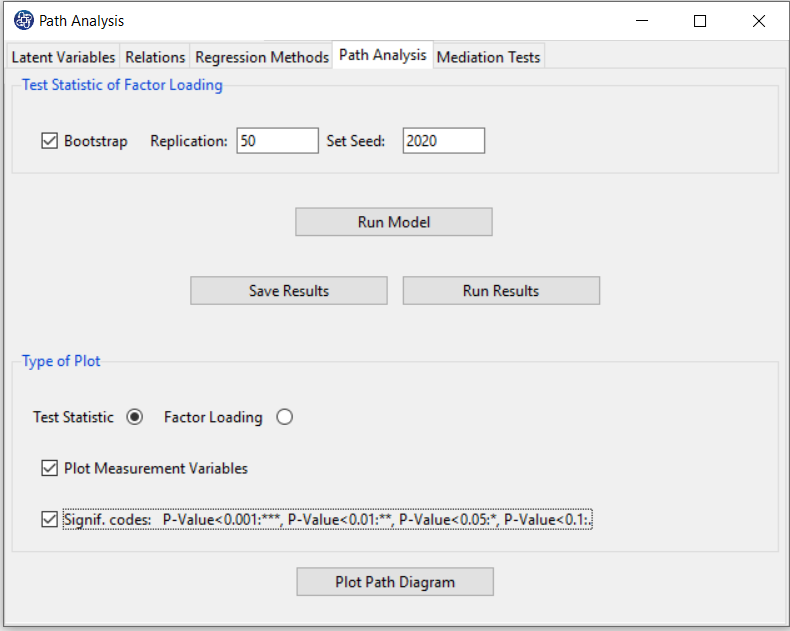The image size is (790, 631).
Task: Click the Set Seed input field
Action: pos(443,141)
